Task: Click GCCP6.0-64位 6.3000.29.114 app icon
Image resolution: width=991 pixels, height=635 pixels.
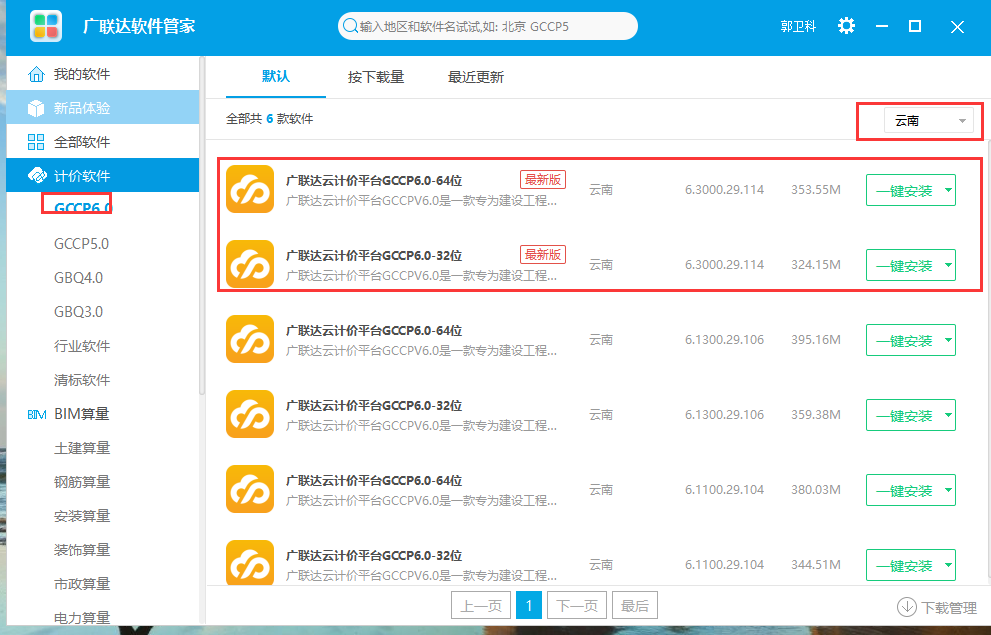Action: tap(250, 190)
